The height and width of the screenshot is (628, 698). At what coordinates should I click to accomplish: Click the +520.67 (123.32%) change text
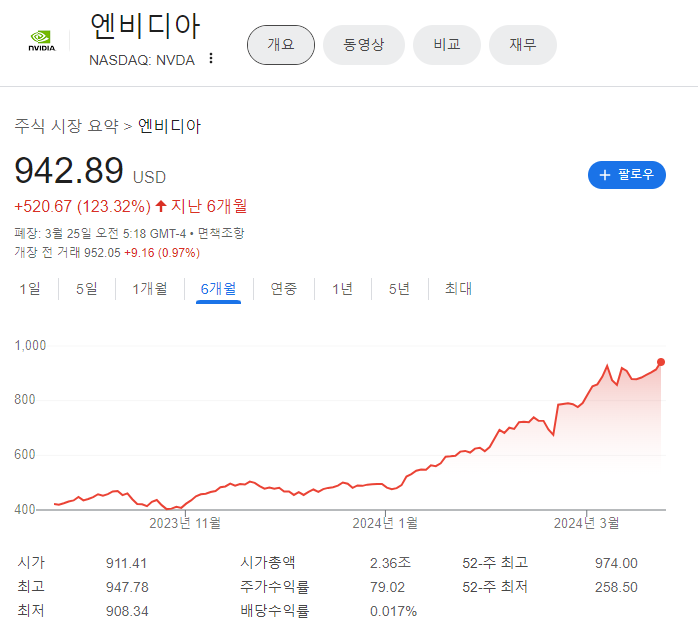tap(82, 206)
